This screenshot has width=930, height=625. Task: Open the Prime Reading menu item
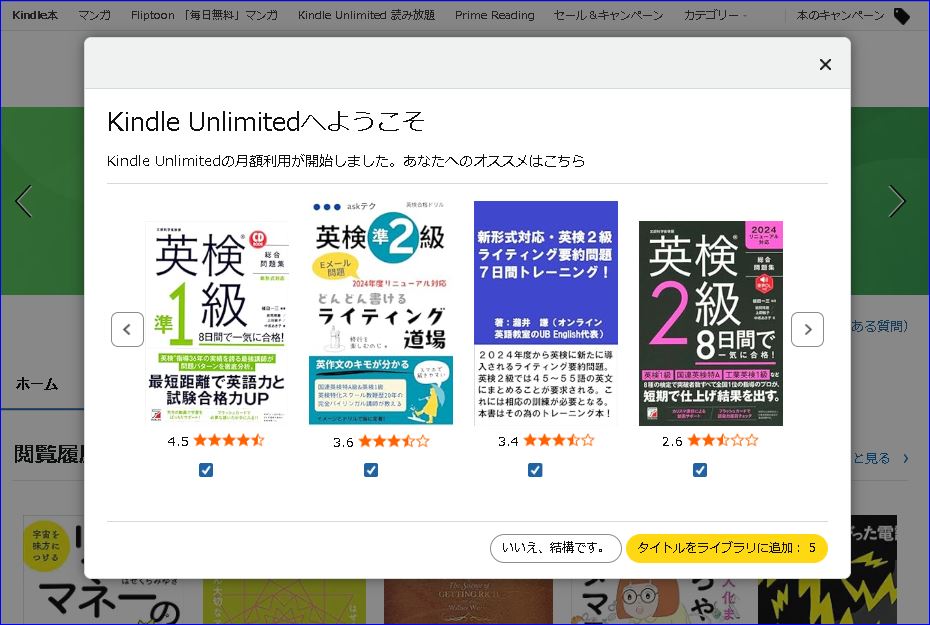(495, 15)
